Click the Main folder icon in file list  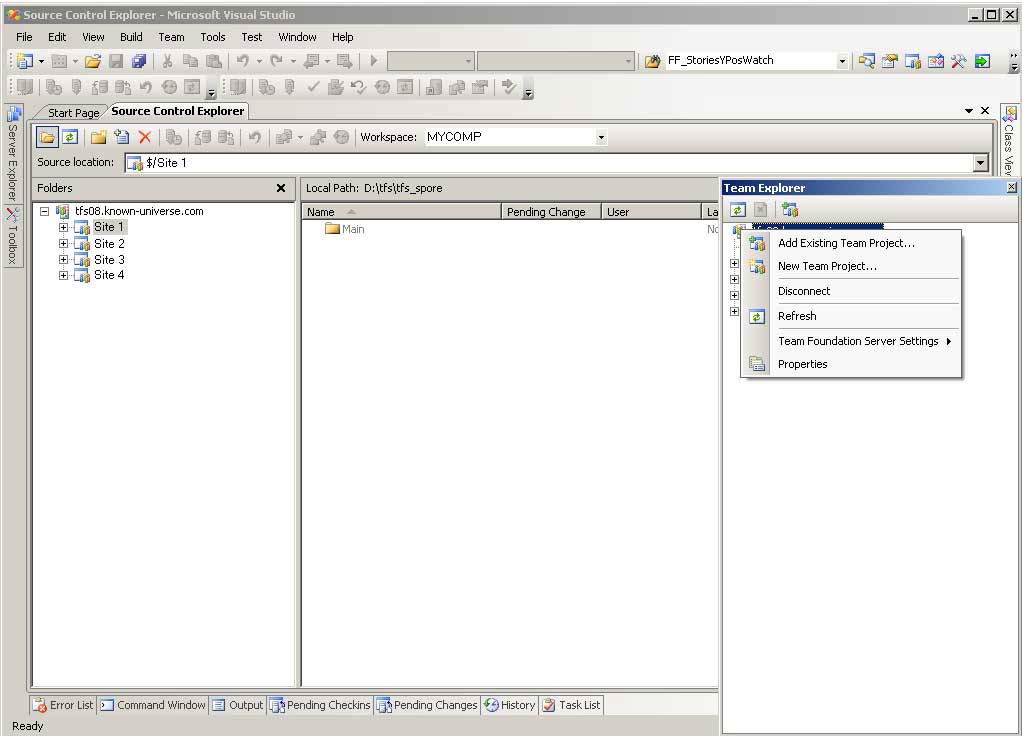pos(332,229)
